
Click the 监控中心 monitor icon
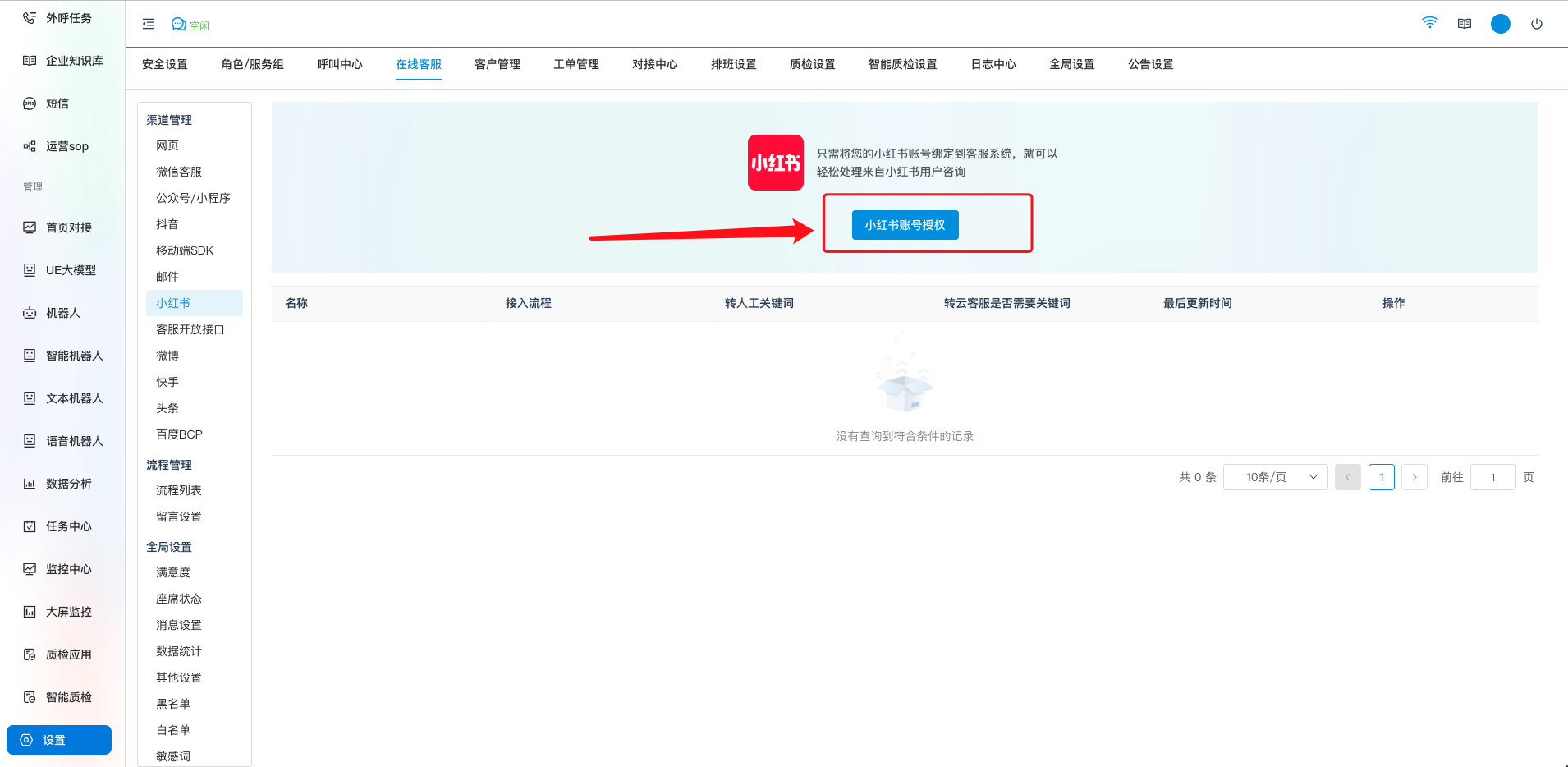click(x=30, y=569)
